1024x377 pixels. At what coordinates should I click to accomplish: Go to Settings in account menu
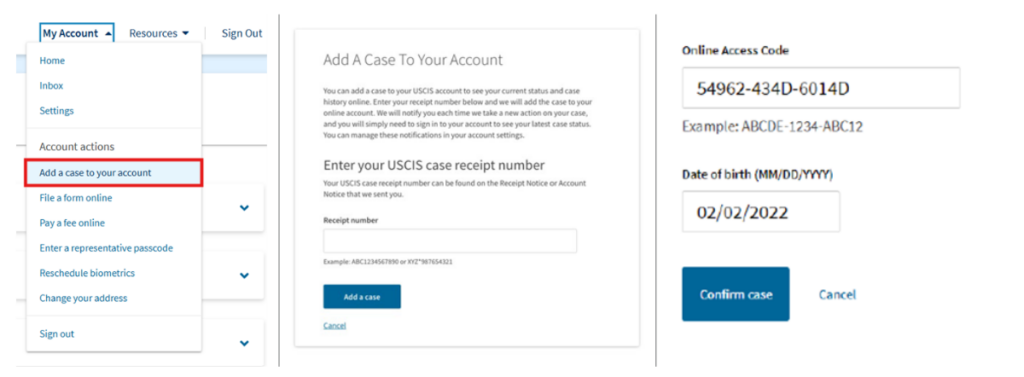click(x=57, y=111)
